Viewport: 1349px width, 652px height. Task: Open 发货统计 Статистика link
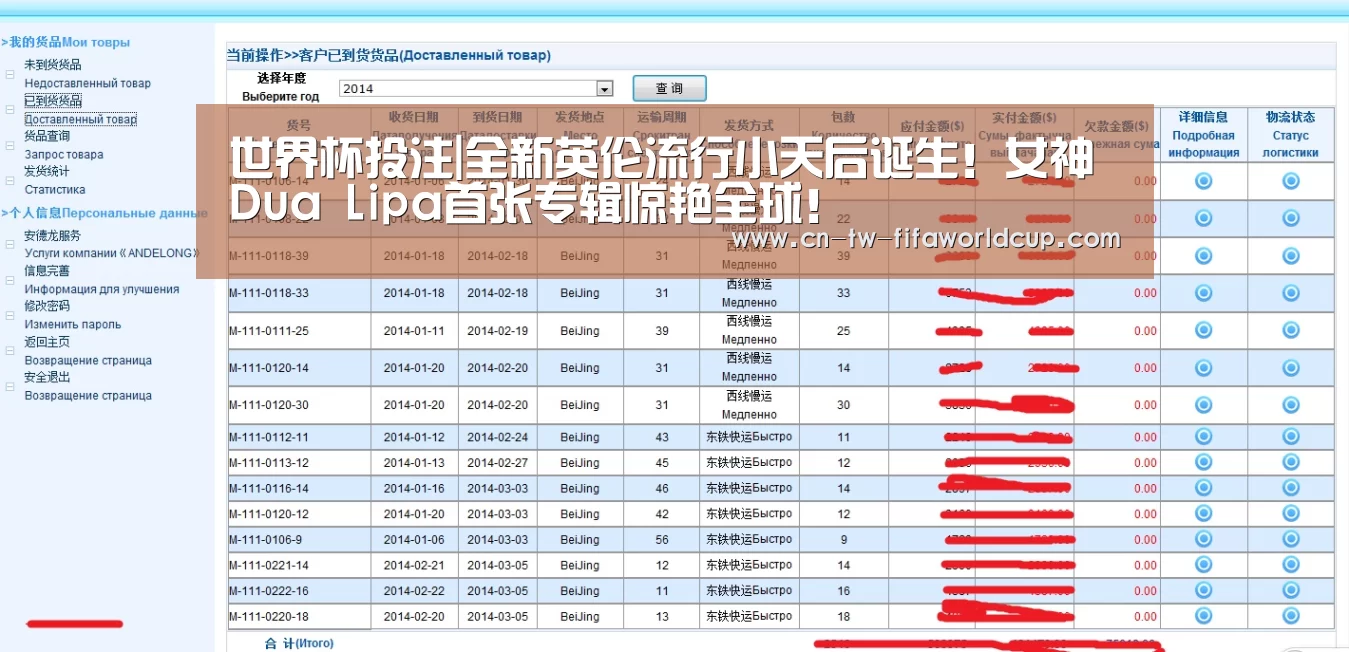55,180
